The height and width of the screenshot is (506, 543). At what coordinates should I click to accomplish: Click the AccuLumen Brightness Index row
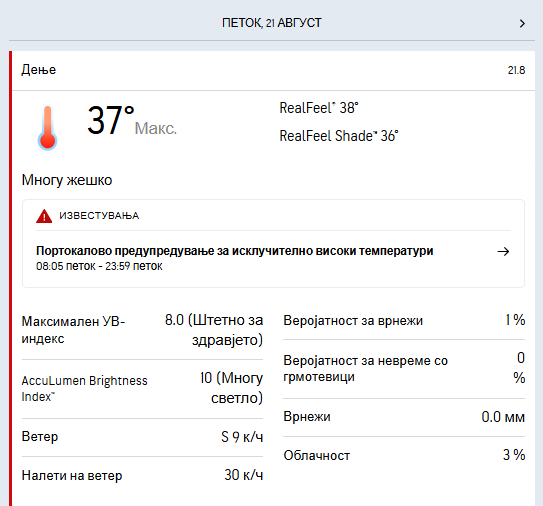142,389
